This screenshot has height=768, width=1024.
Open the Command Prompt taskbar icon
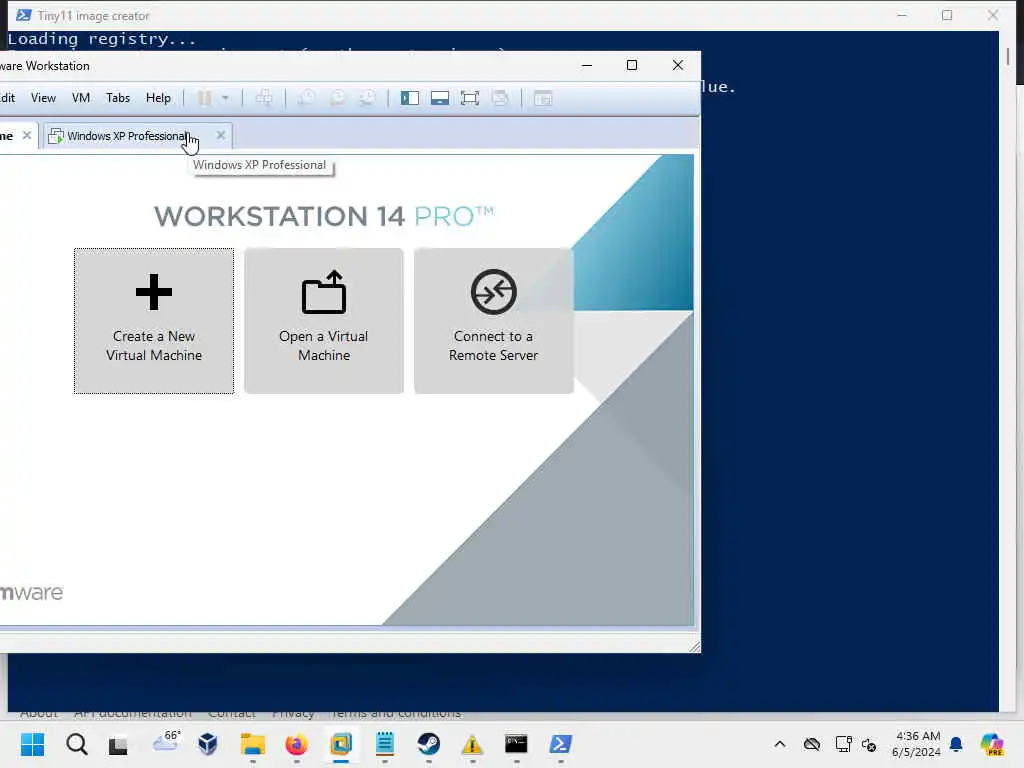[x=516, y=744]
